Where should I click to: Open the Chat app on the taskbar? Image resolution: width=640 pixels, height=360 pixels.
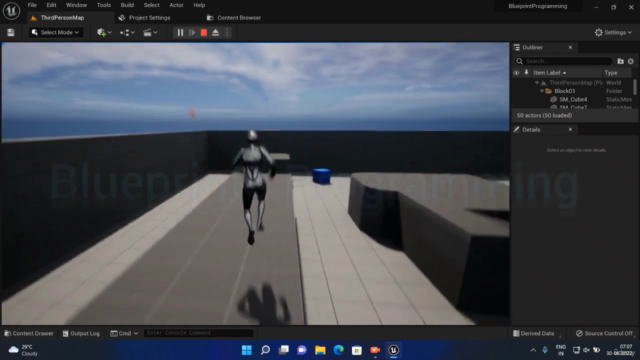[x=302, y=350]
